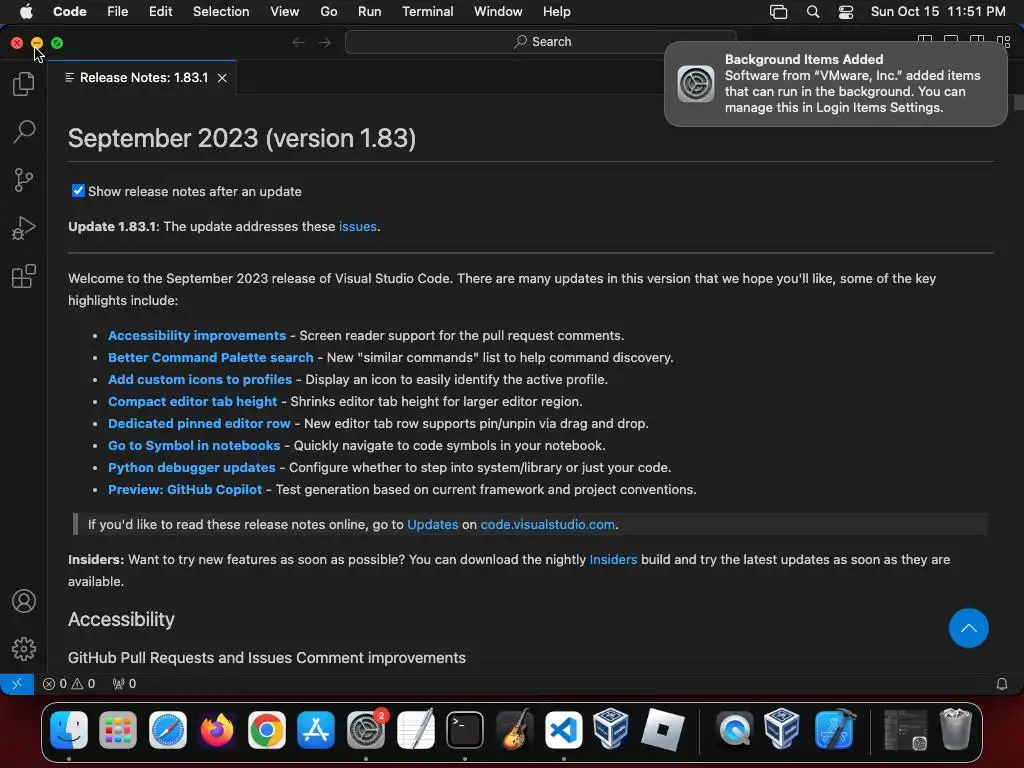The height and width of the screenshot is (768, 1024).
Task: Open the Go menu
Action: (x=328, y=12)
